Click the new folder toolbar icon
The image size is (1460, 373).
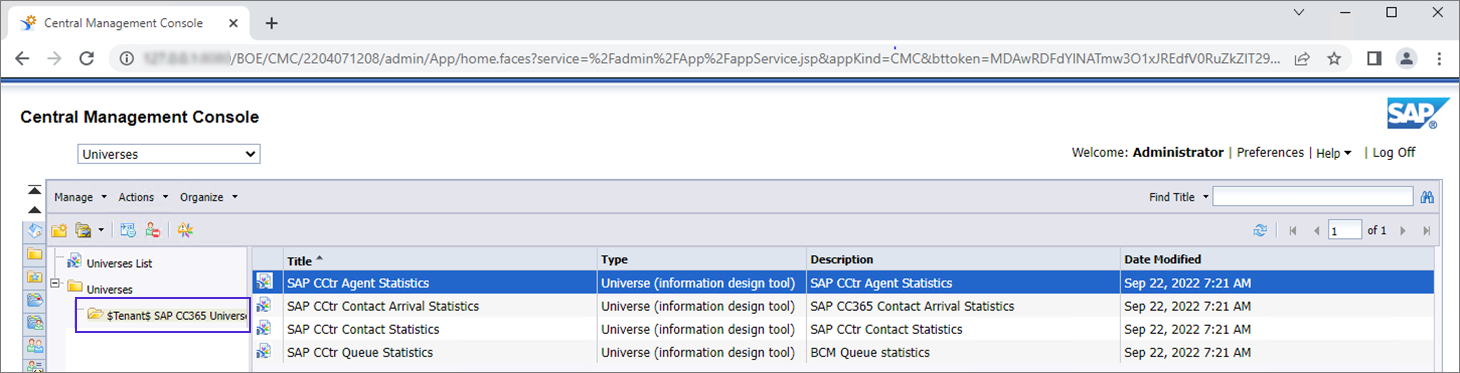click(x=59, y=231)
